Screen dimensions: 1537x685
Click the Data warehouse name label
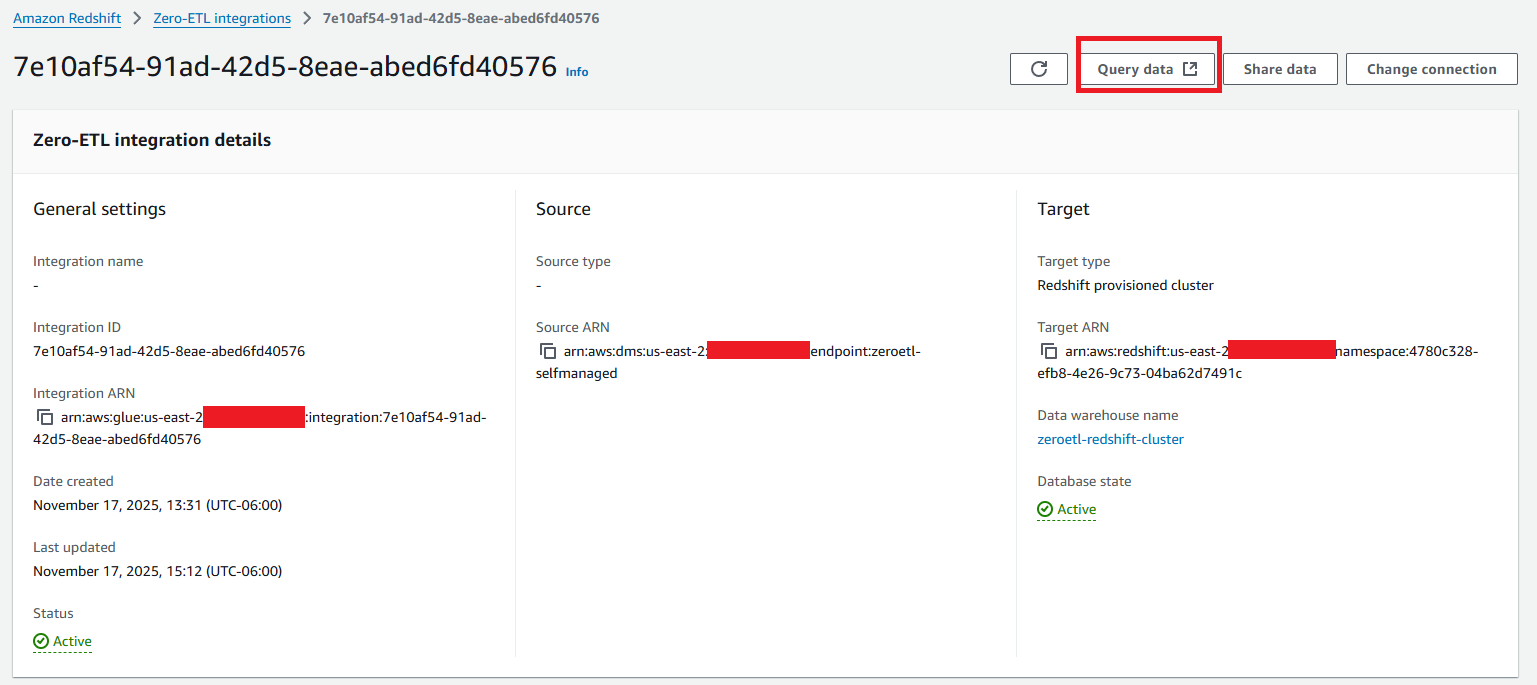1108,415
